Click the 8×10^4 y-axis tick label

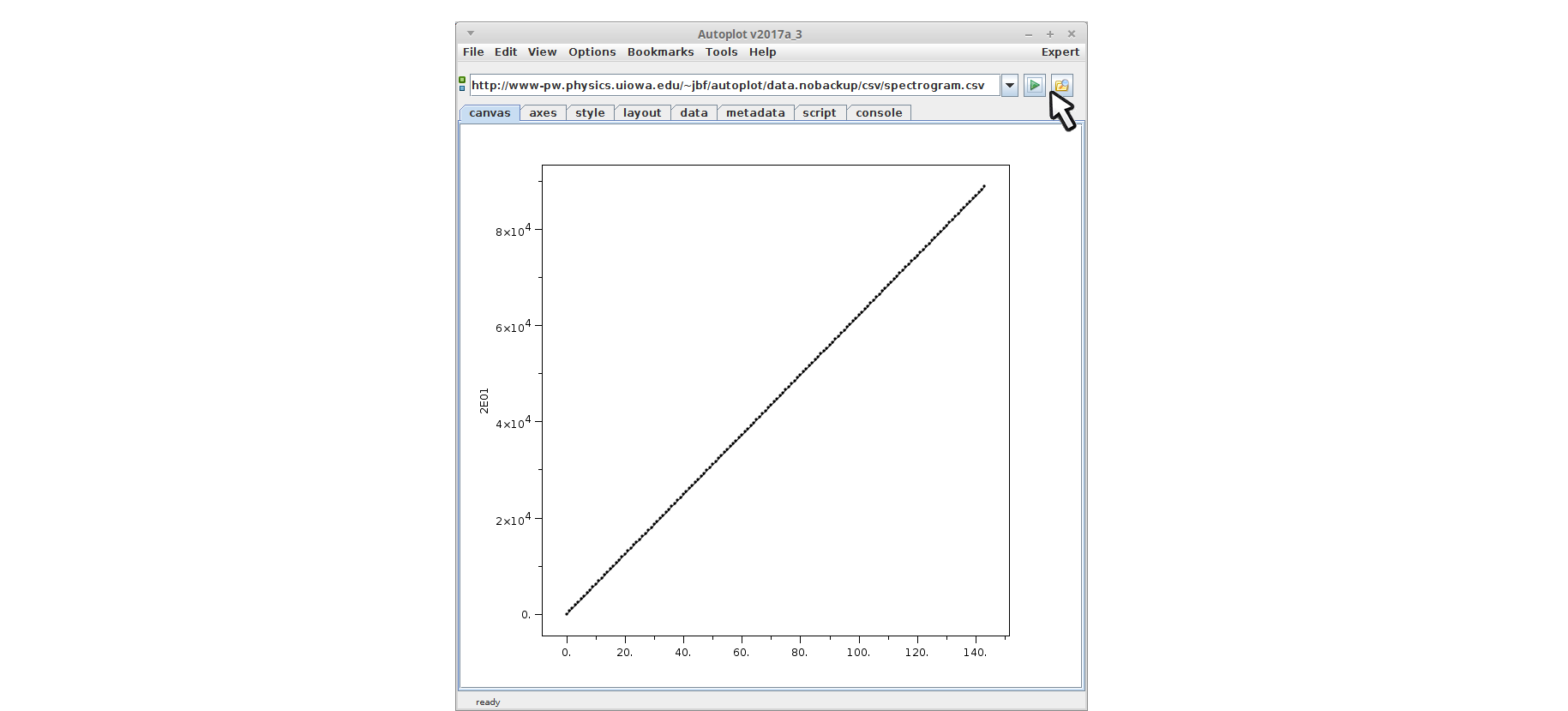point(514,230)
